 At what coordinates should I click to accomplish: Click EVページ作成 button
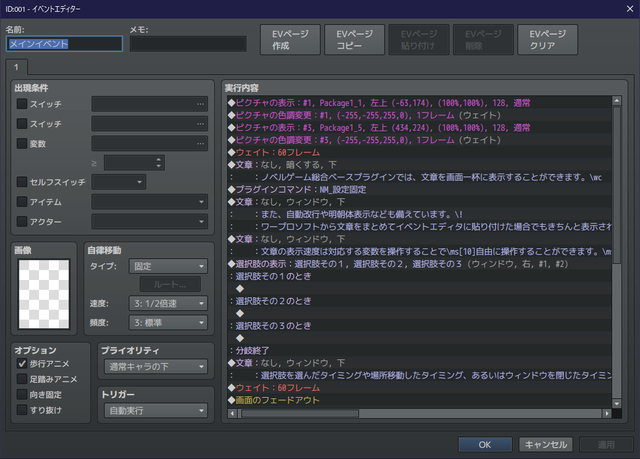point(290,40)
